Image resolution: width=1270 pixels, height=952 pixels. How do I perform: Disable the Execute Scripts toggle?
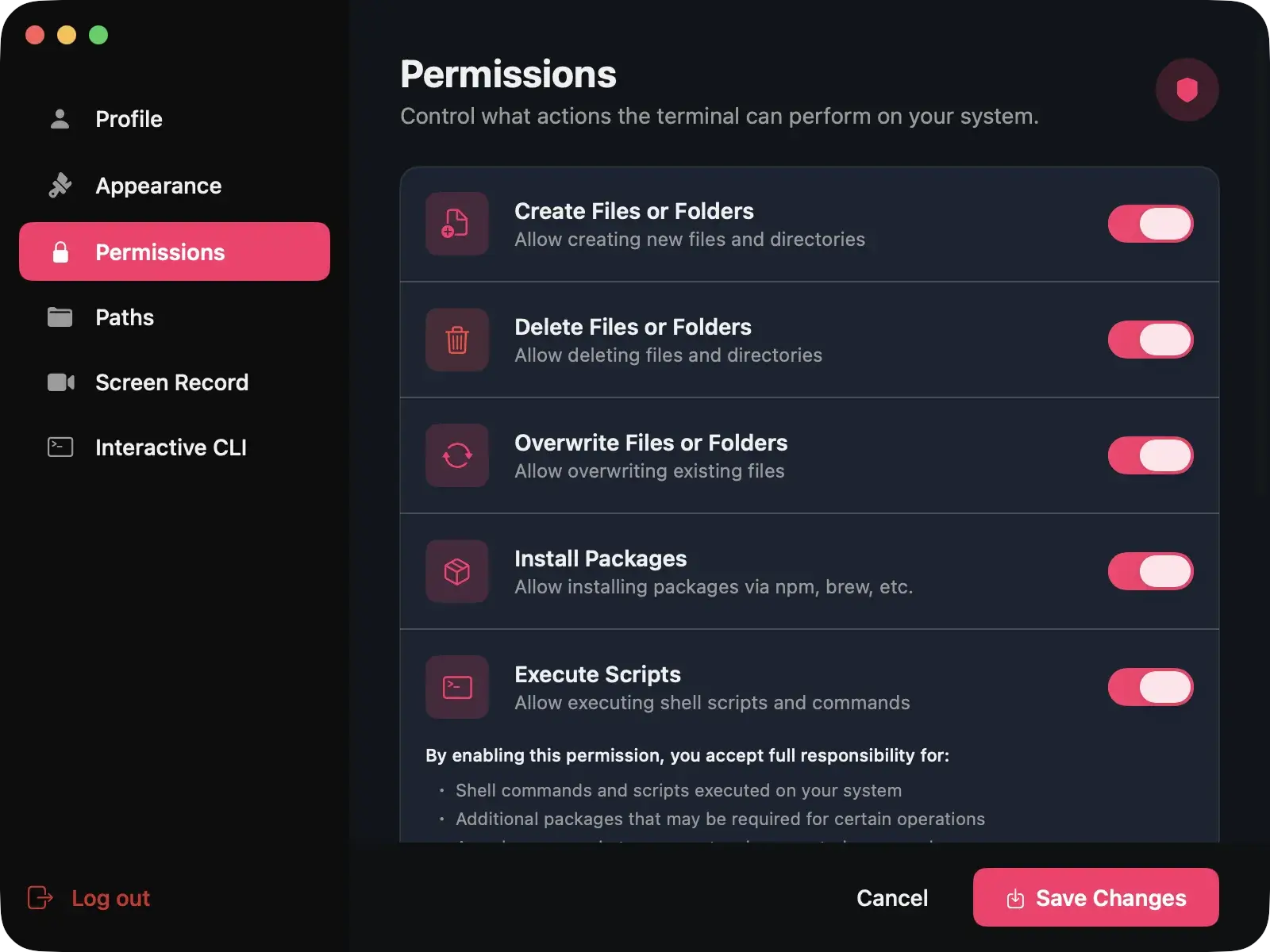[x=1150, y=687]
